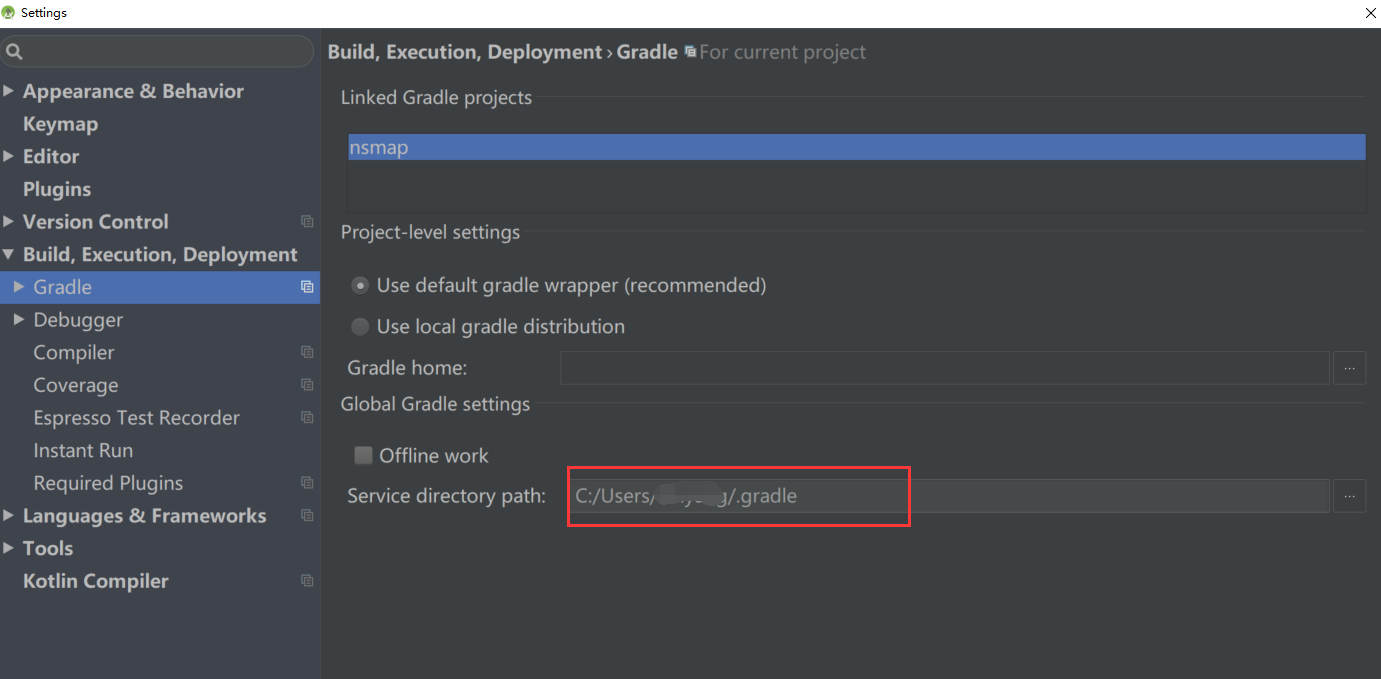
Task: Click the search magnifier icon in settings
Action: coord(14,52)
